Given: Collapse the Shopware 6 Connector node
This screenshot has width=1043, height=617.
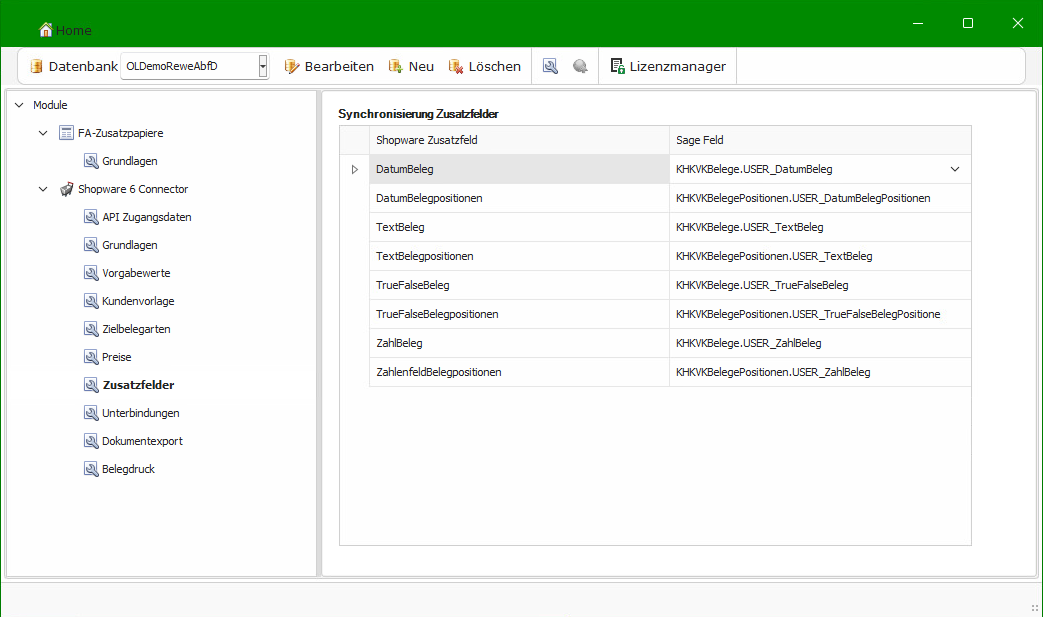Looking at the screenshot, I should (x=43, y=189).
